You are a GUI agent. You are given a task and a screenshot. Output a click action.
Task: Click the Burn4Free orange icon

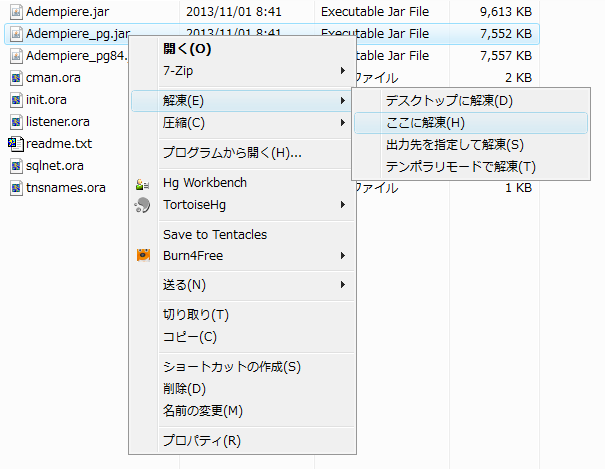[143, 255]
